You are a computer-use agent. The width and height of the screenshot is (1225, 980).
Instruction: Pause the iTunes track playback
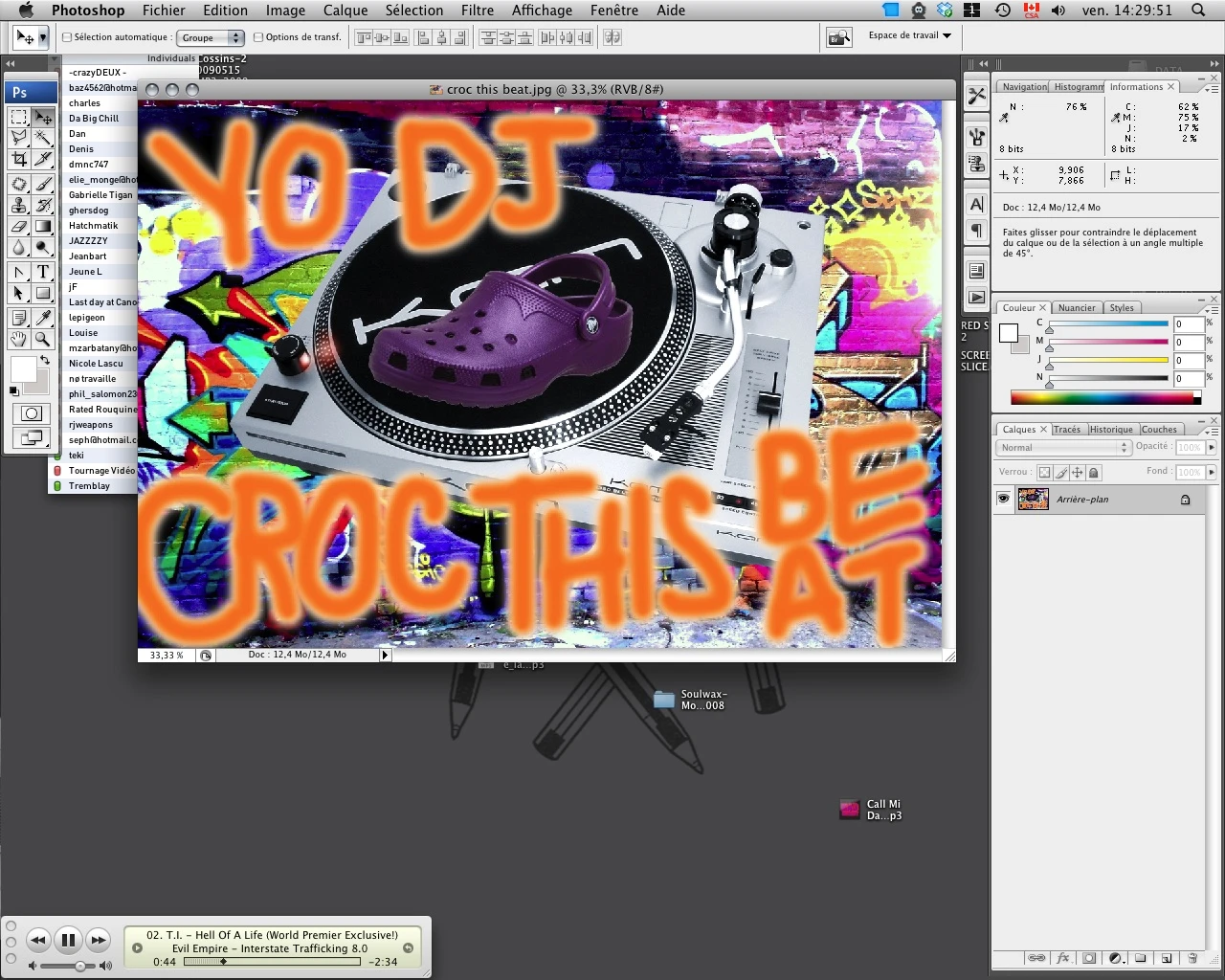(68, 940)
